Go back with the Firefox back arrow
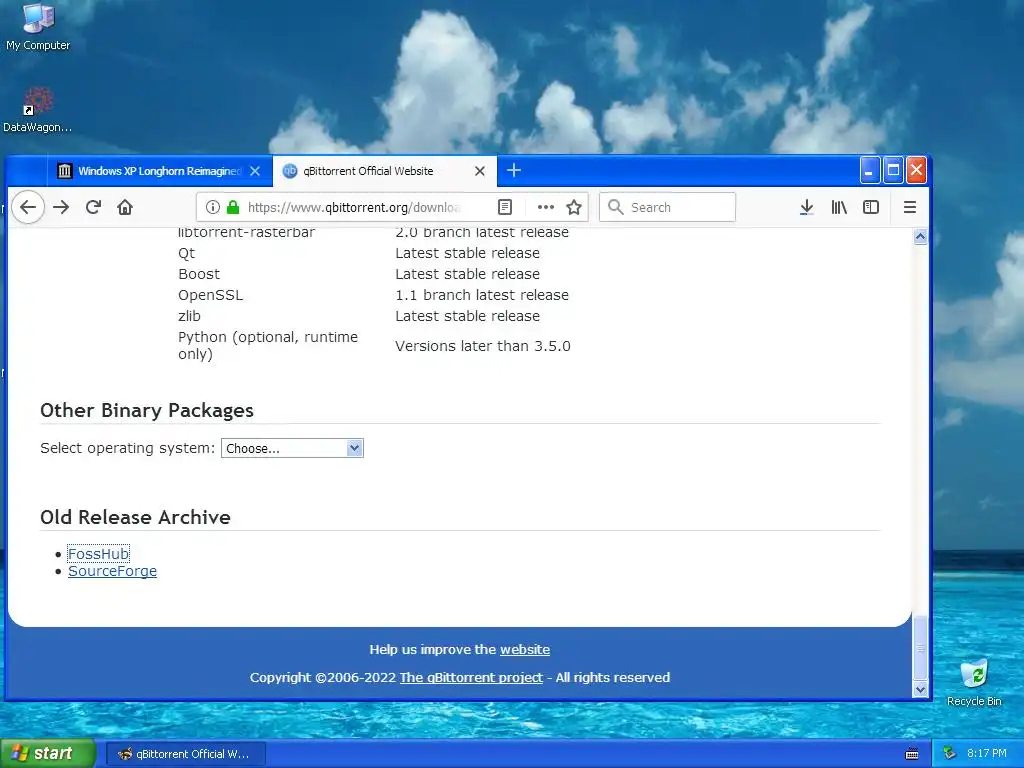The image size is (1024, 768). [x=27, y=207]
